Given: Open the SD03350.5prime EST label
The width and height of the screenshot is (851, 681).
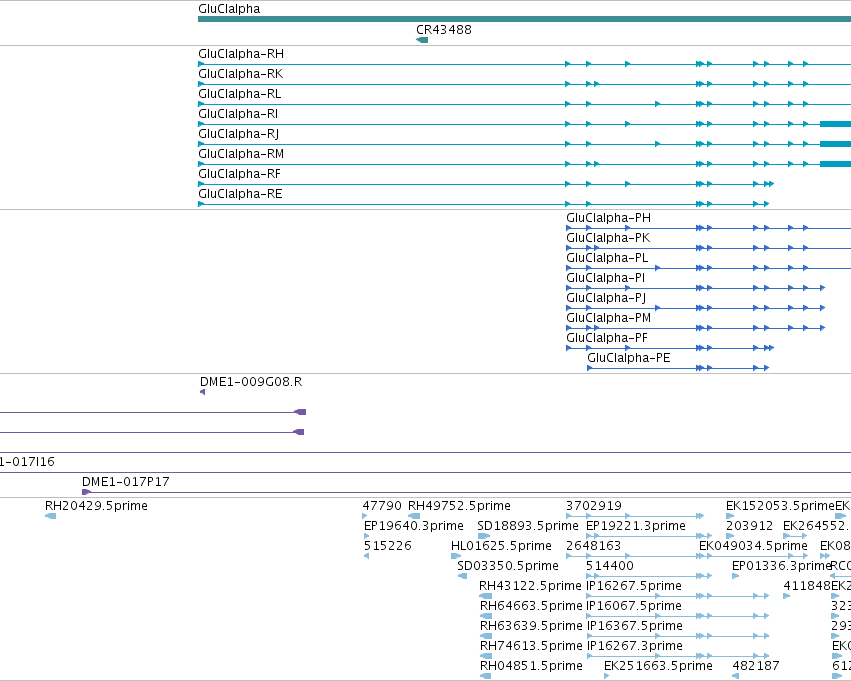Looking at the screenshot, I should [507, 566].
